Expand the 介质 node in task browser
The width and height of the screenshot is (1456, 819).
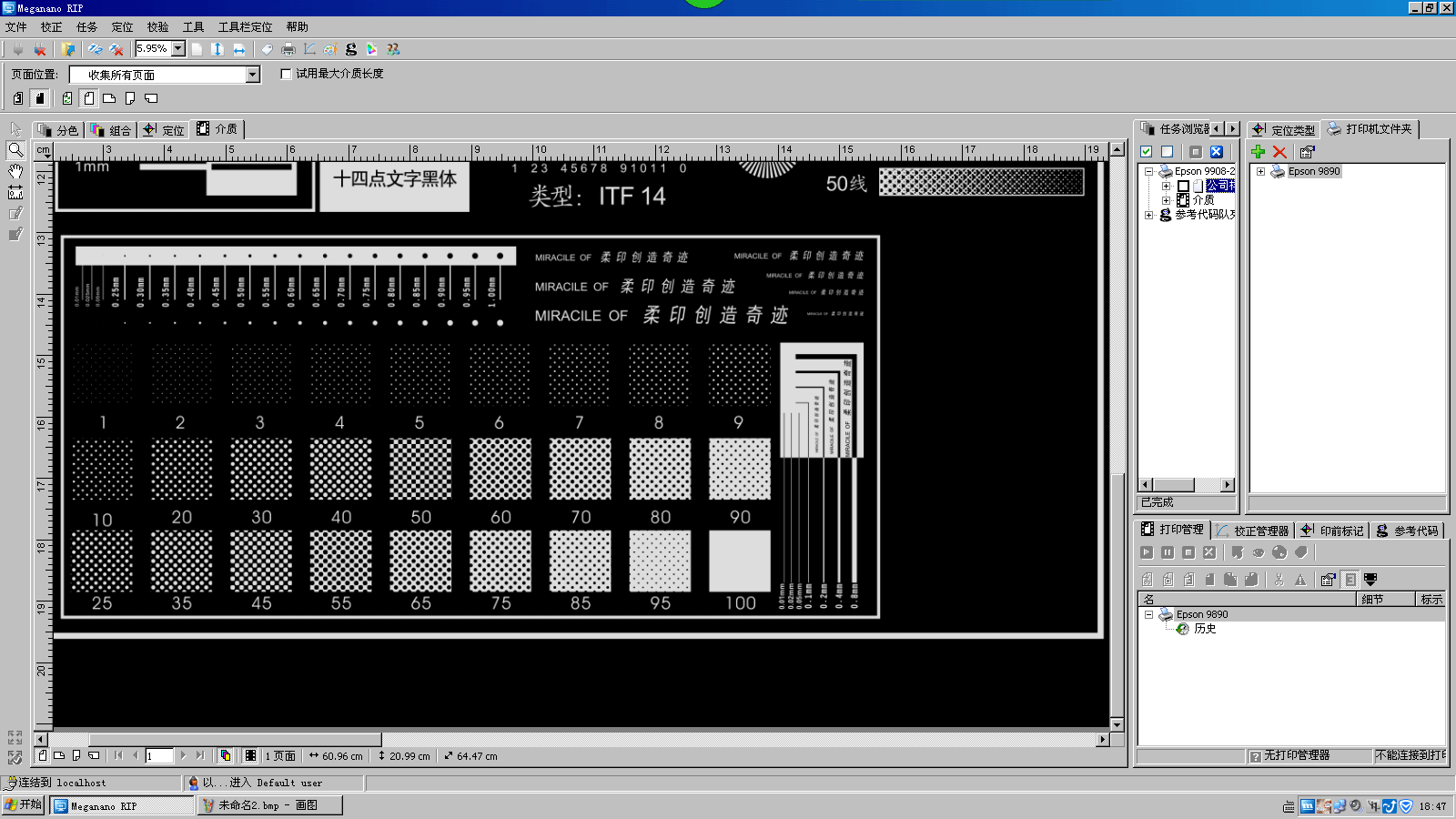click(x=1166, y=200)
